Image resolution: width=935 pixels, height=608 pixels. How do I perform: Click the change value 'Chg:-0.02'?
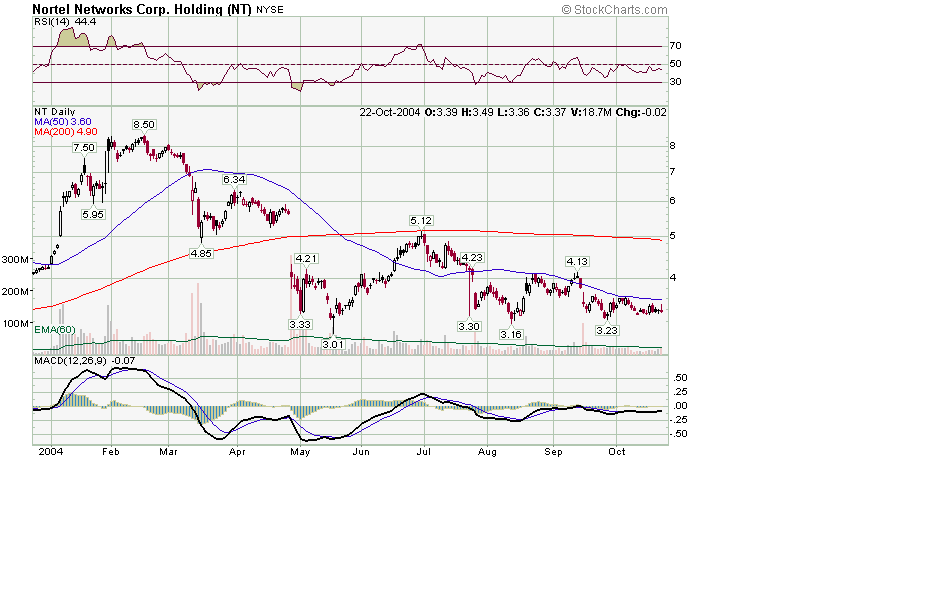(641, 112)
